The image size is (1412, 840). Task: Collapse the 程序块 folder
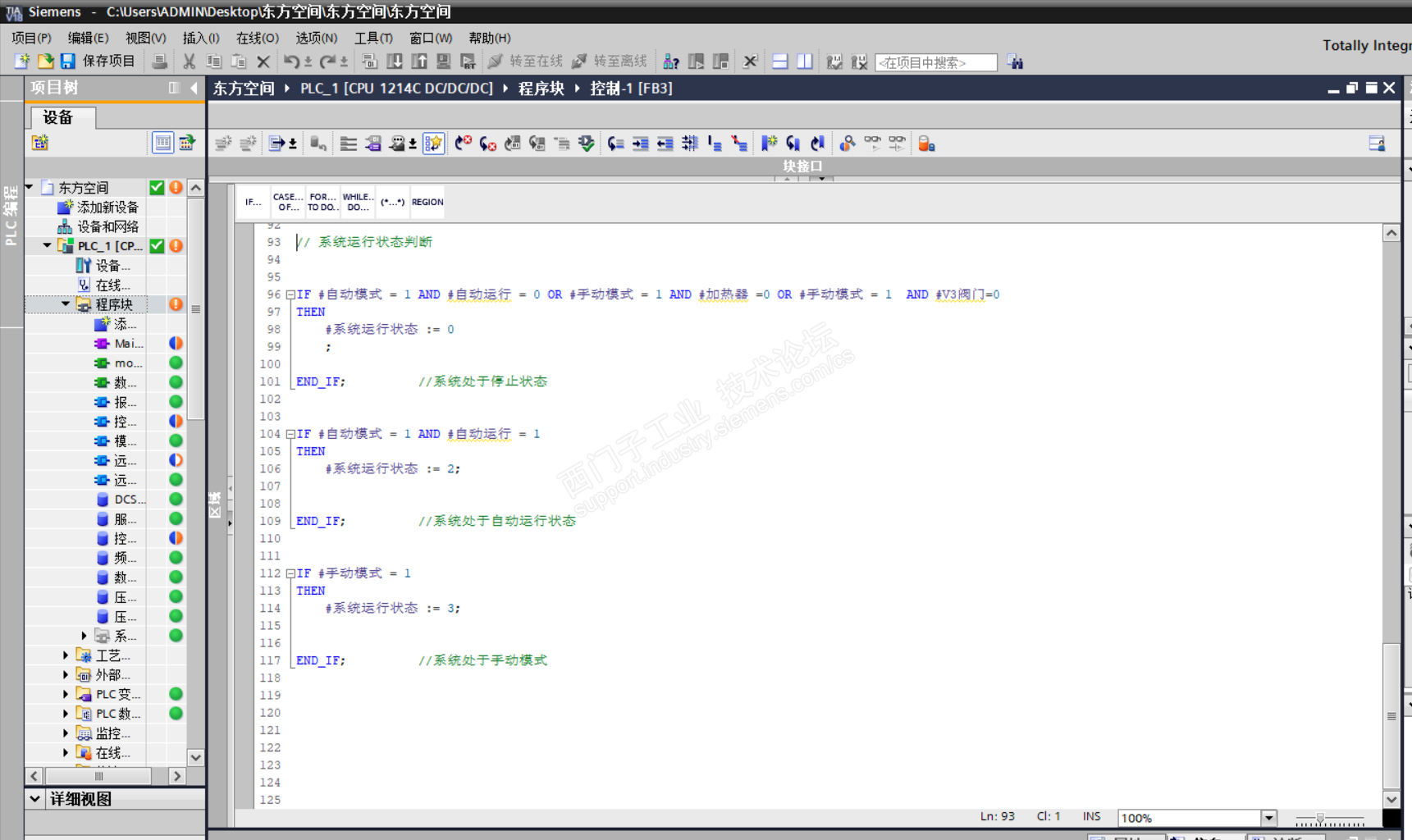66,304
